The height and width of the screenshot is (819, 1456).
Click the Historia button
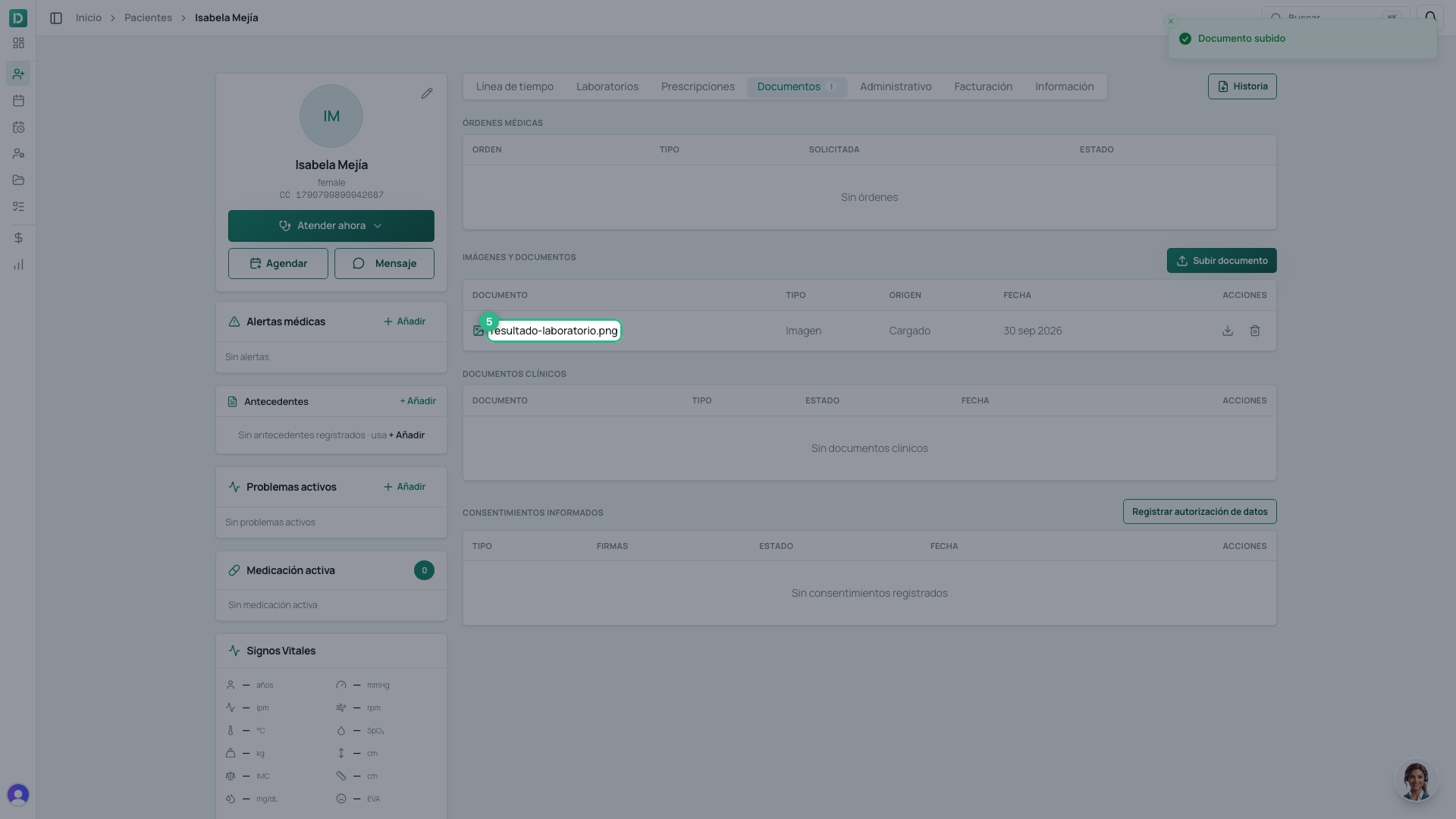point(1242,86)
